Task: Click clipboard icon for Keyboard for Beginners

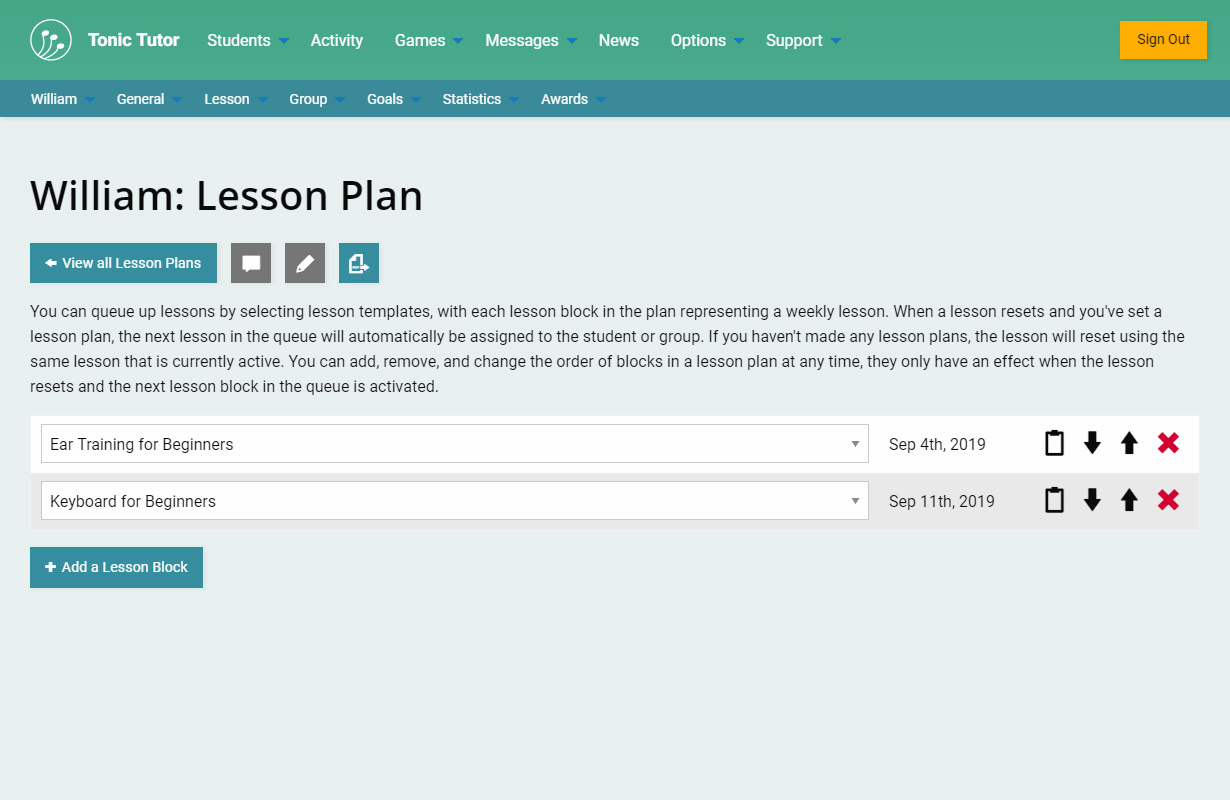Action: click(1054, 500)
